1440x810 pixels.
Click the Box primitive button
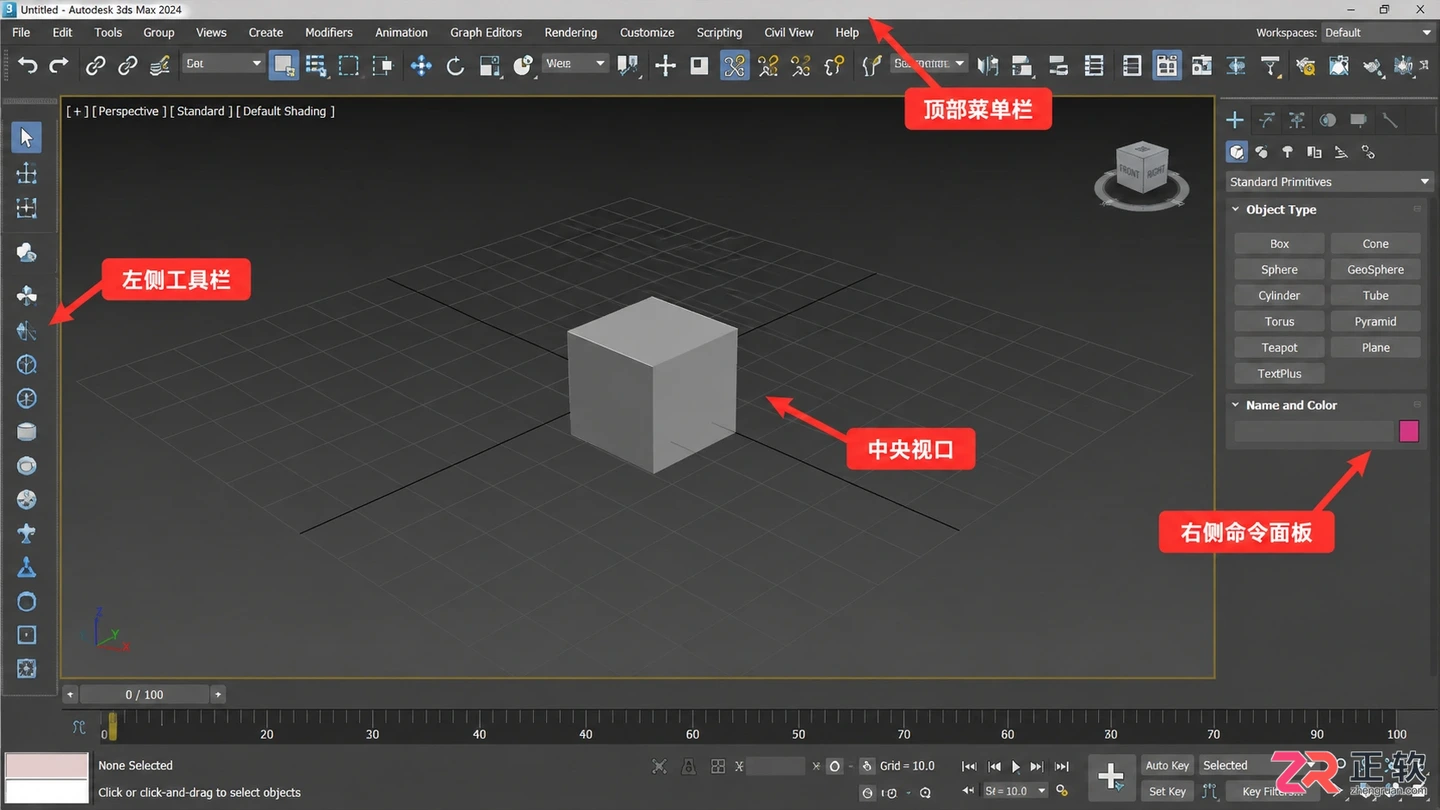pyautogui.click(x=1279, y=244)
